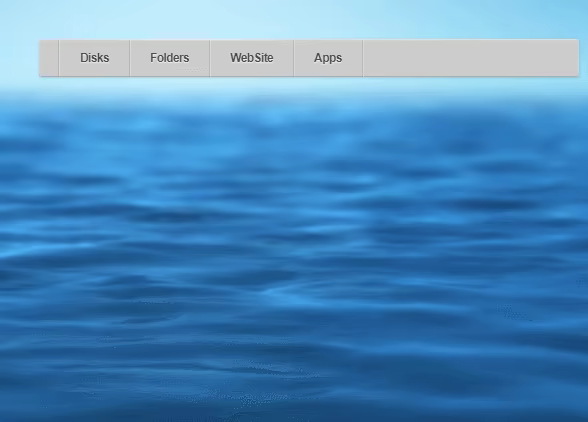
Task: Select the WebSite menu item
Action: [x=252, y=58]
